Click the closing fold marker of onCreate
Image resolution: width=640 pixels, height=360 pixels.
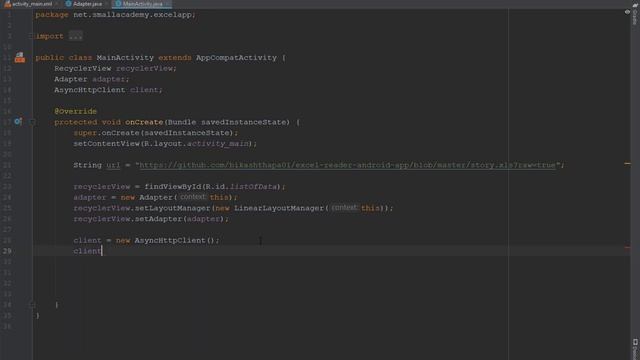coord(32,304)
